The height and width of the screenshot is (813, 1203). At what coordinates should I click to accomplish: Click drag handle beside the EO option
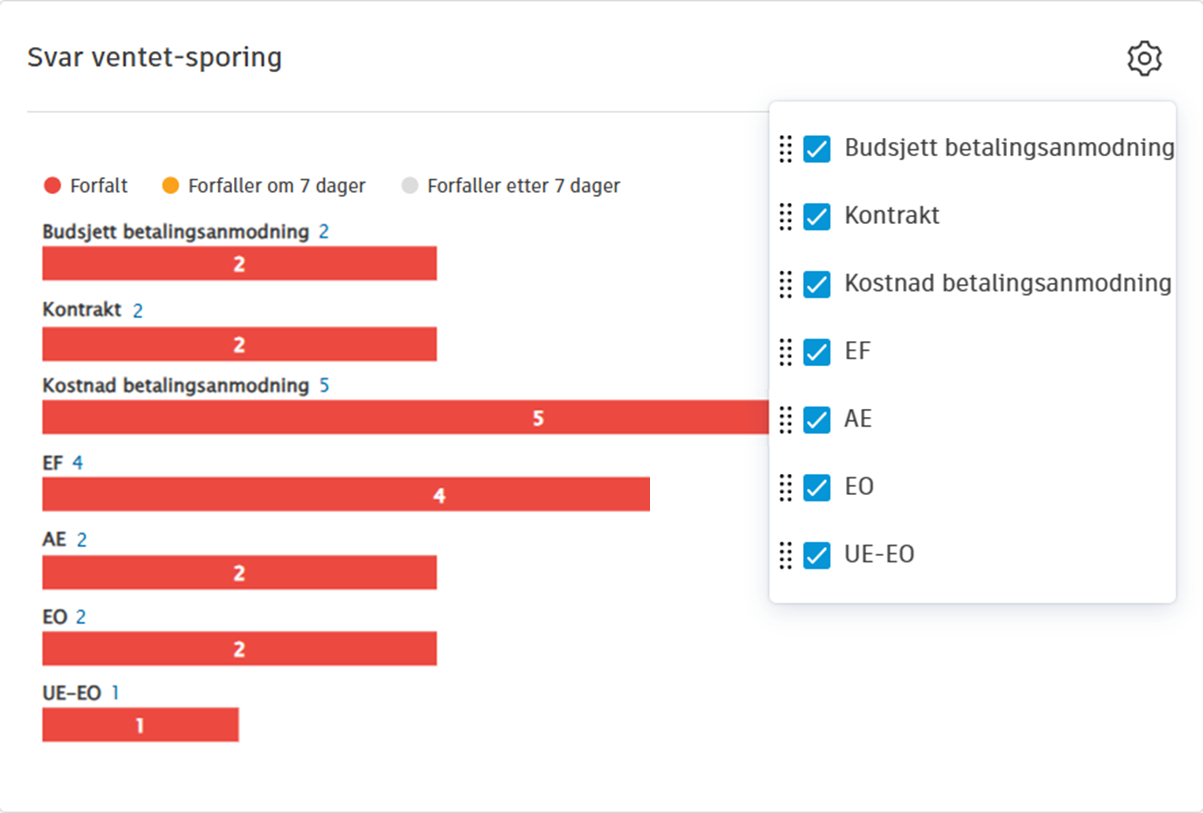[786, 487]
